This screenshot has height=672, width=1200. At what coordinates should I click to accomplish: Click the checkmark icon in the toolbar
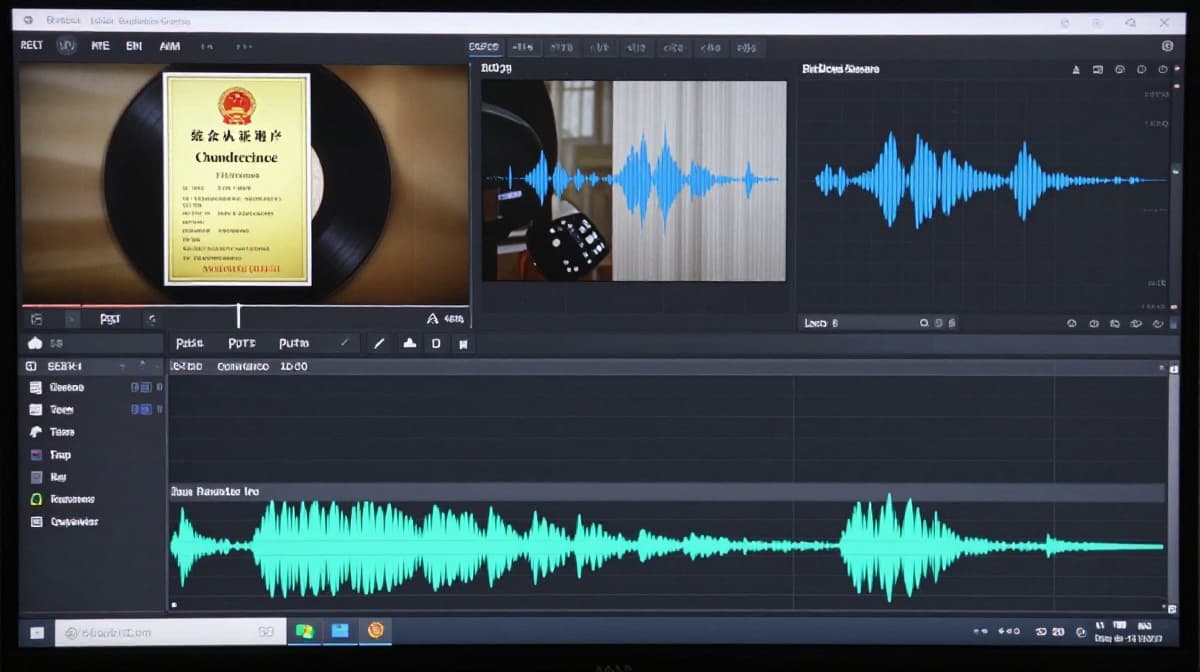click(x=345, y=342)
